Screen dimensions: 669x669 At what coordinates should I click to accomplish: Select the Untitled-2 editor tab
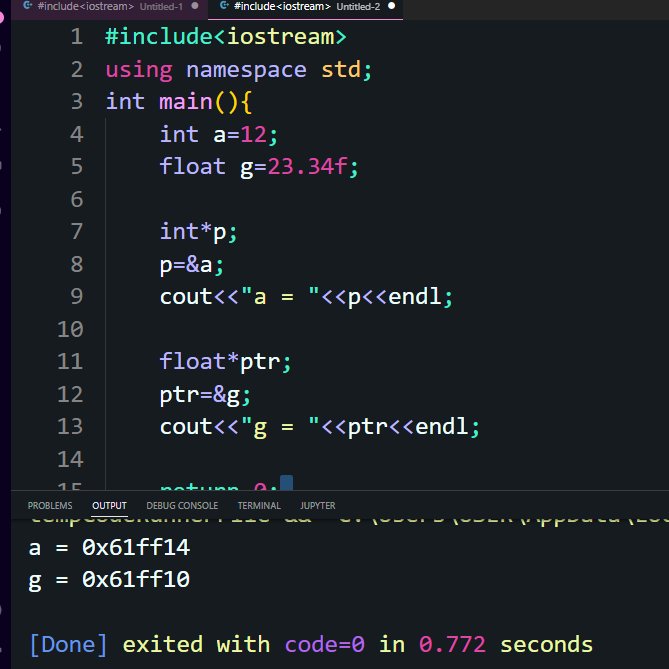305,6
